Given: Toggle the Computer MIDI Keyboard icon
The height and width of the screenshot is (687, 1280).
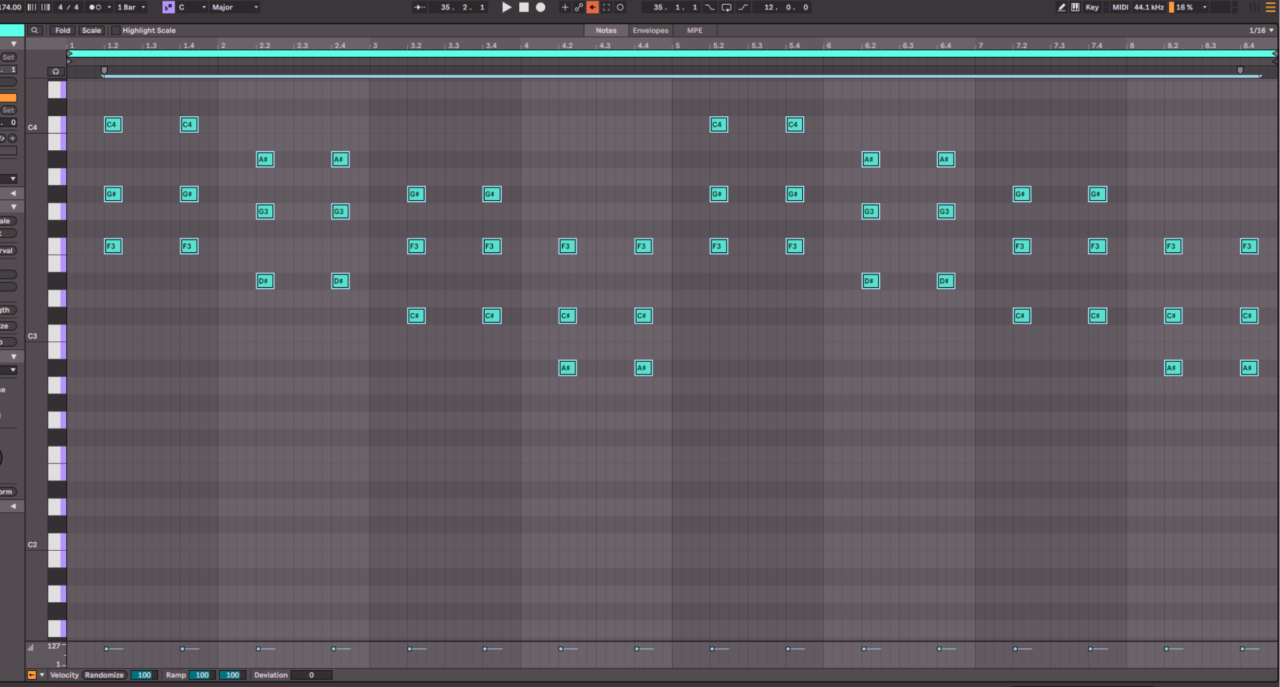Looking at the screenshot, I should tap(1075, 7).
